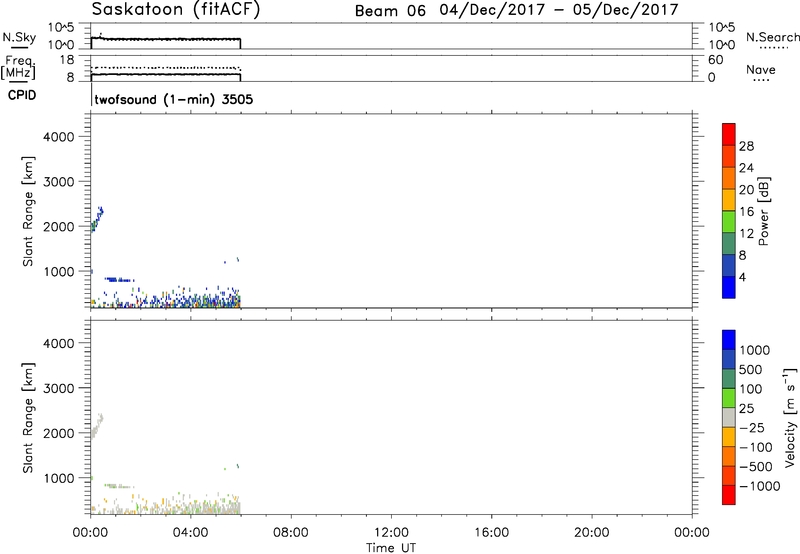Screen dimensions: 800x554
Task: Click the 4000 km tick of the power panel
Action: (x=58, y=137)
